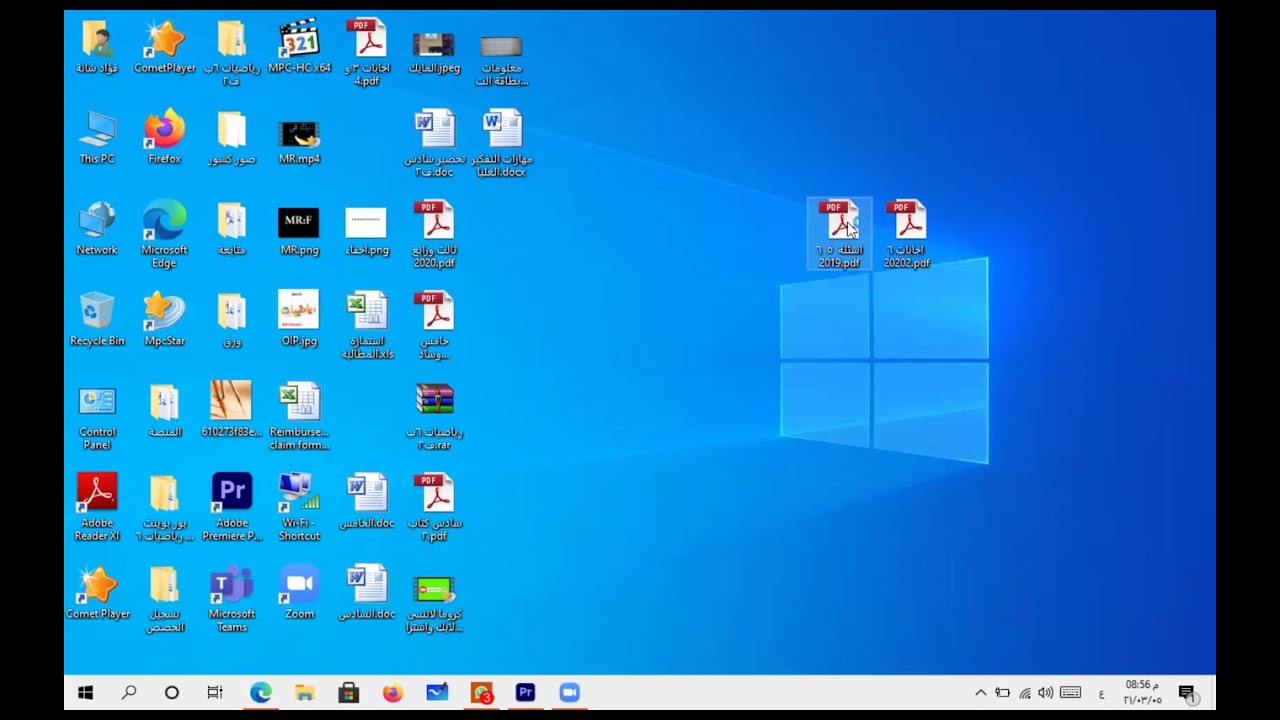The height and width of the screenshot is (720, 1280).
Task: Select the اجابات 20202.pdf file
Action: [x=907, y=234]
